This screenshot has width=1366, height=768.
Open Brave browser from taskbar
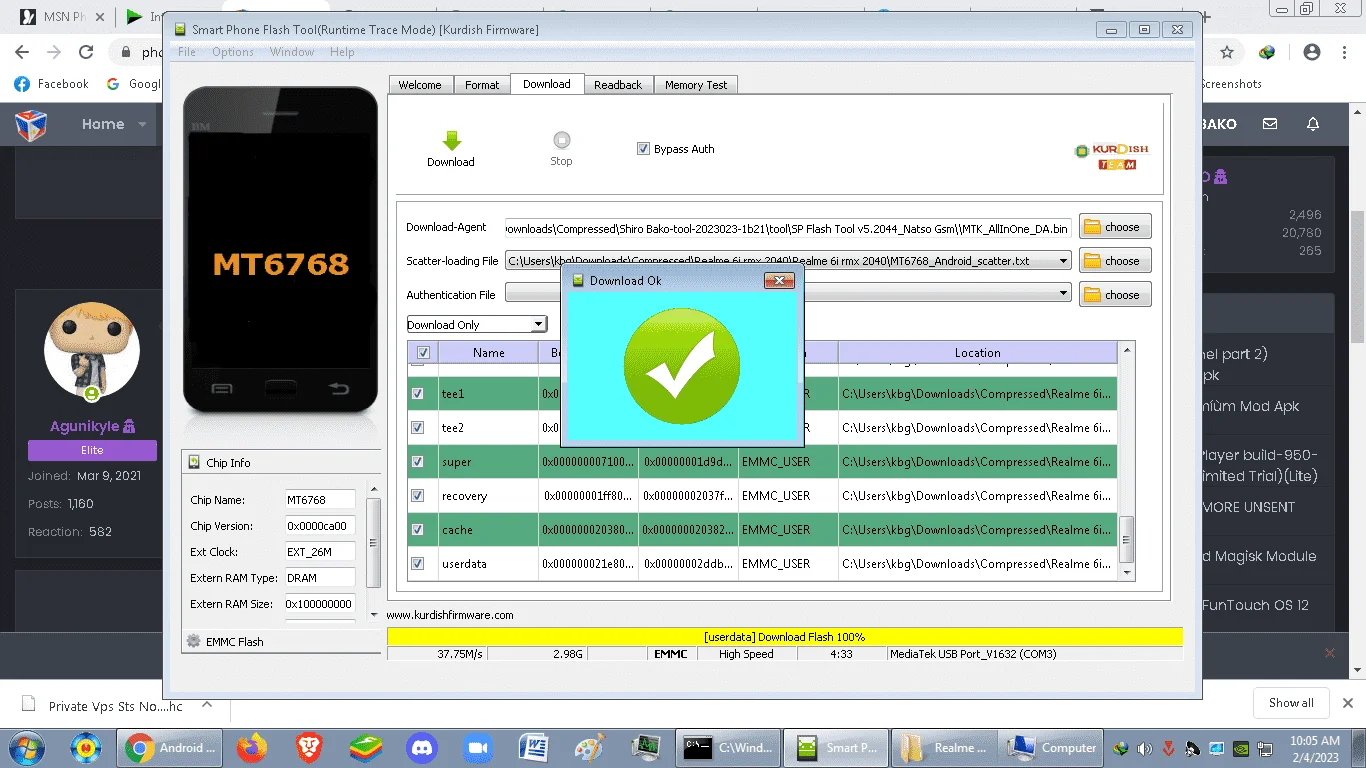point(310,747)
